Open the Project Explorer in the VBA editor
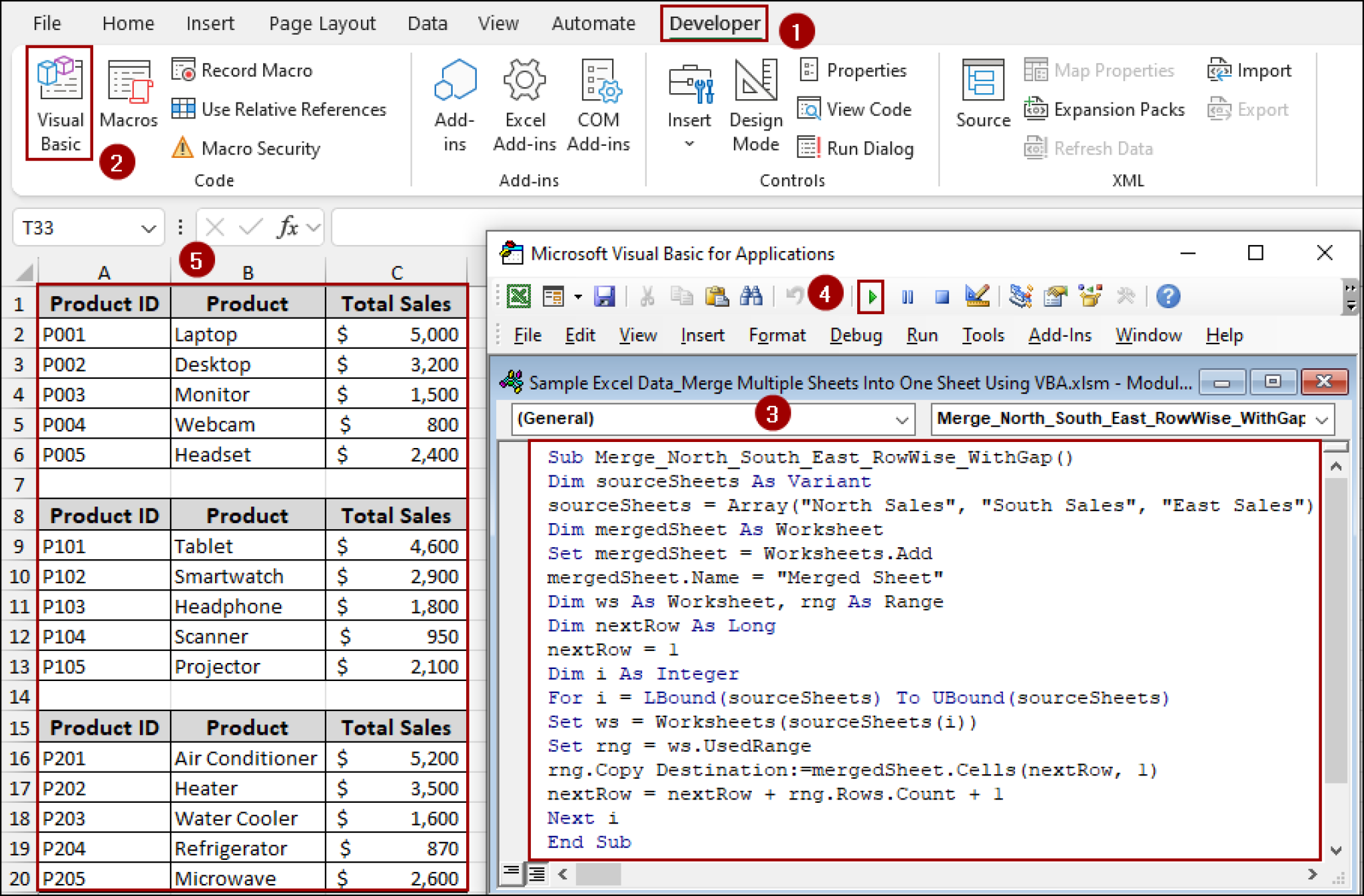1364x896 pixels. [1020, 296]
